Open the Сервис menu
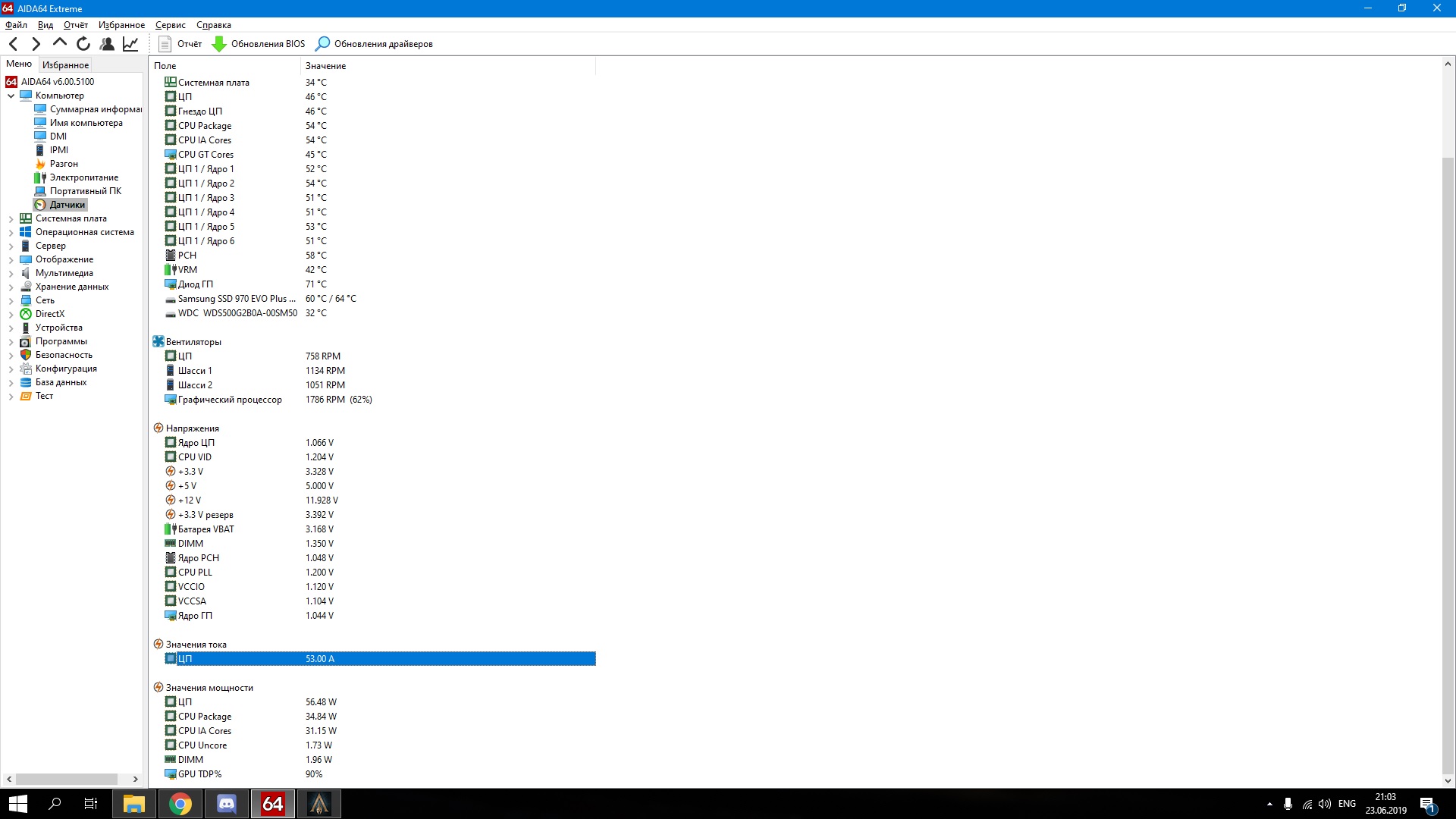Viewport: 1456px width, 819px height. tap(170, 25)
